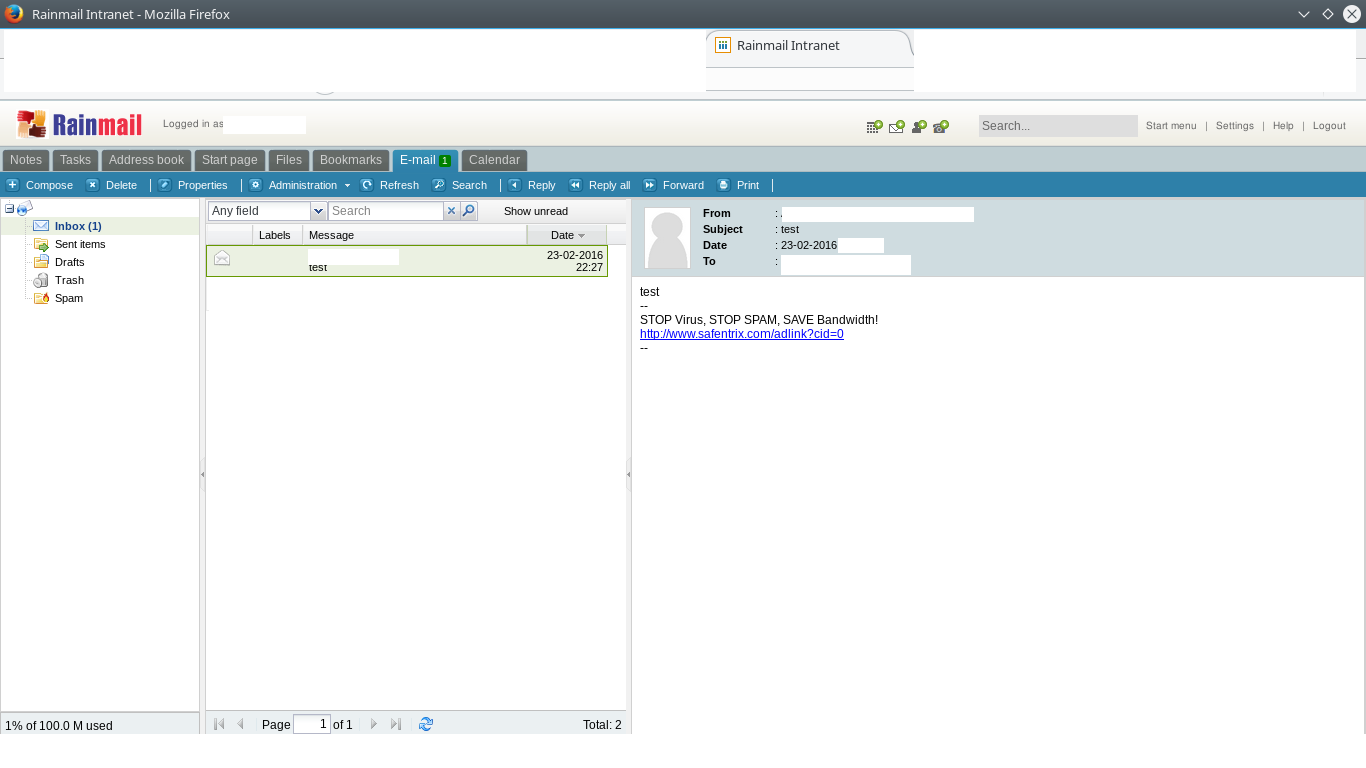Image resolution: width=1366 pixels, height=768 pixels.
Task: Click the Labels column header
Action: [x=277, y=235]
